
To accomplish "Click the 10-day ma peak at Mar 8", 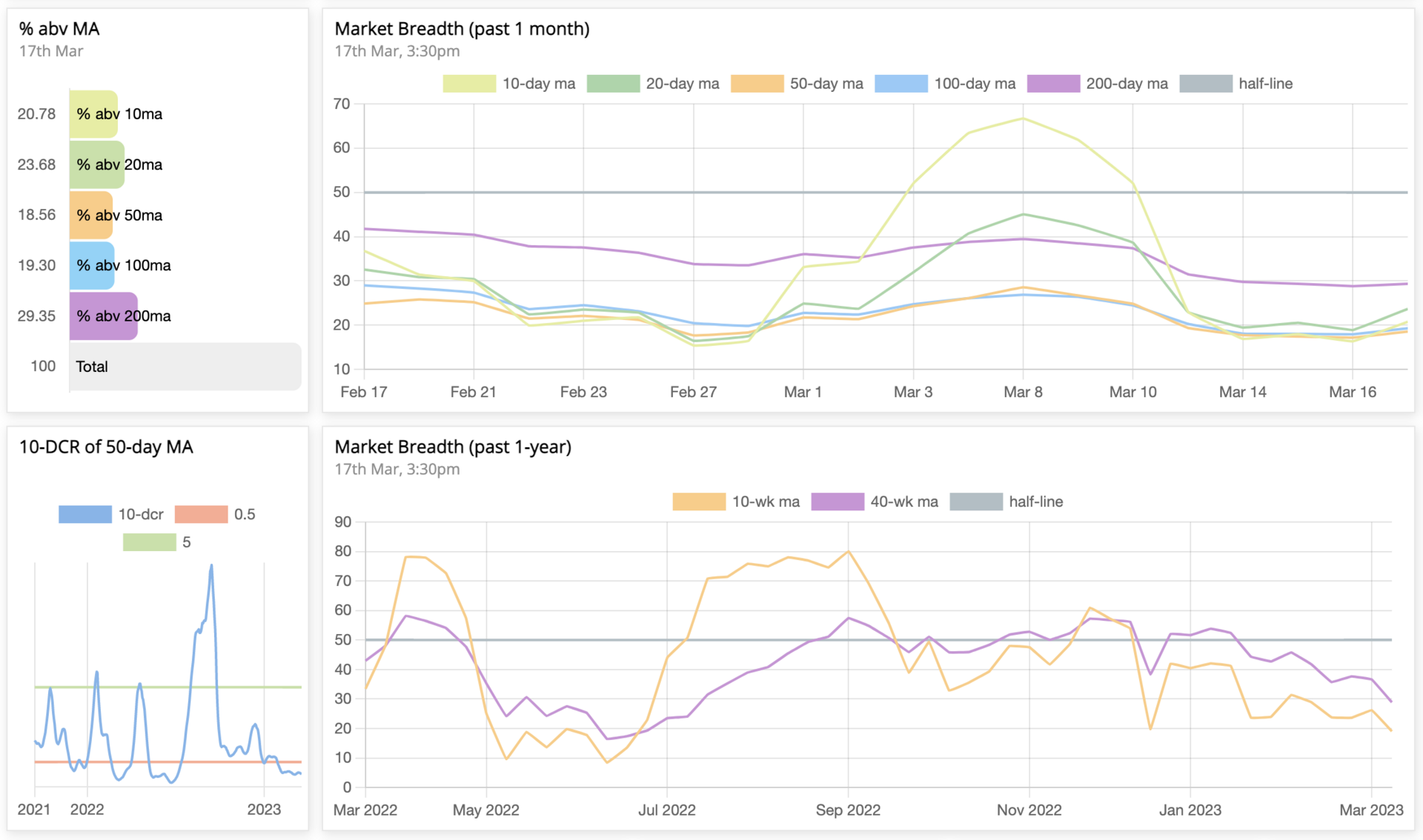I will pyautogui.click(x=1023, y=119).
